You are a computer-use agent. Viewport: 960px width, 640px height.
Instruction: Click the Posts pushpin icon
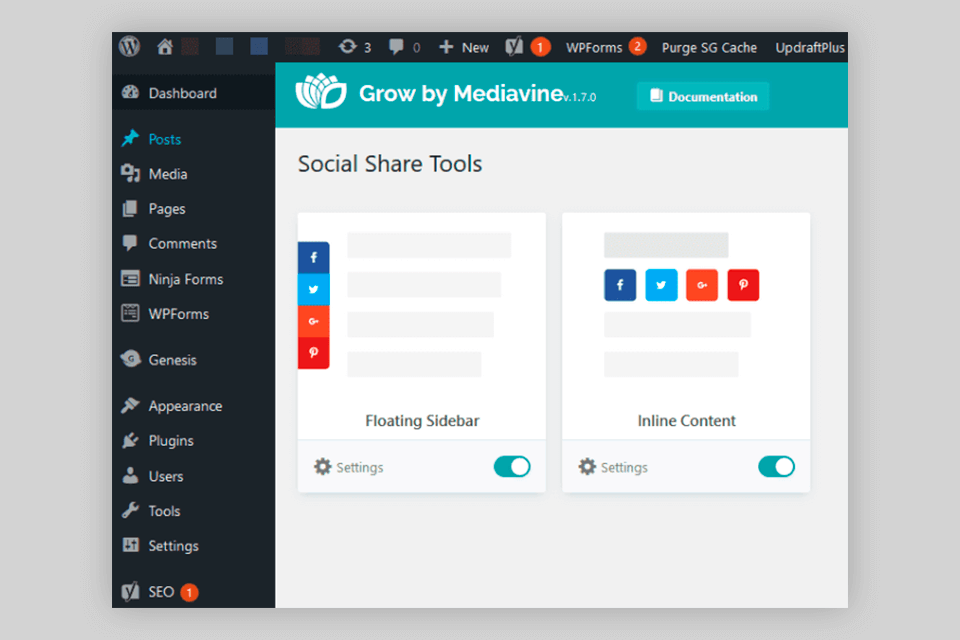tap(130, 138)
